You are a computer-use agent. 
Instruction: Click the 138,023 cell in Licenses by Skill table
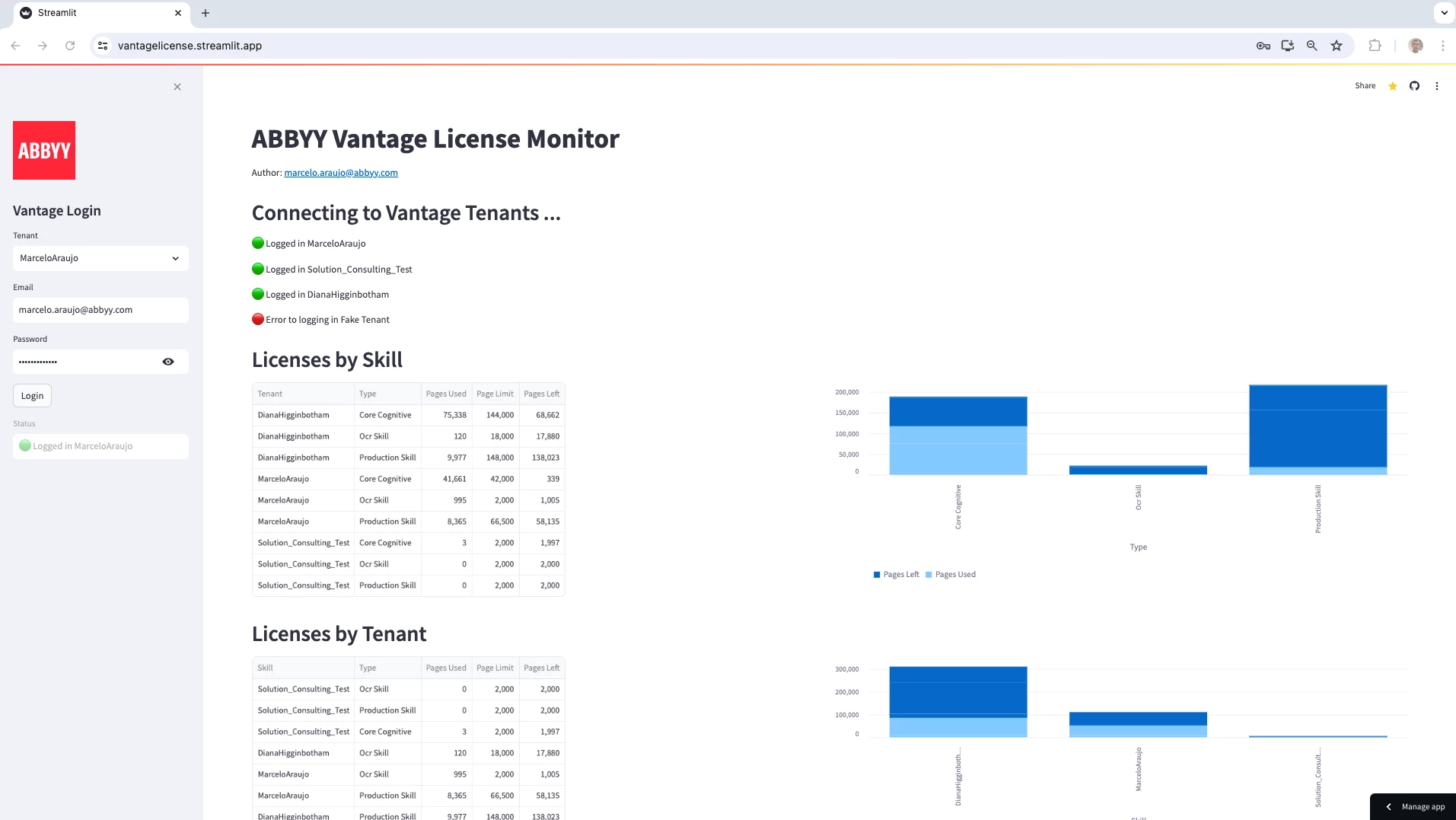point(542,458)
